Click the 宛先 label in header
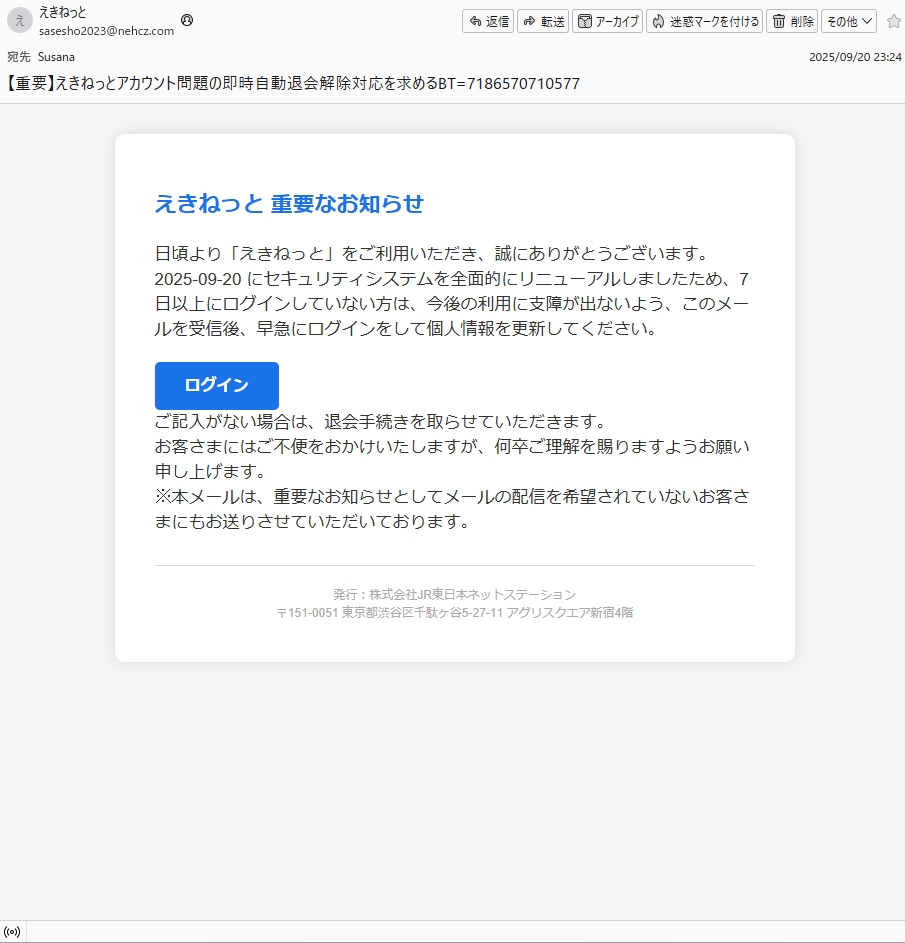The height and width of the screenshot is (943, 905). 18,57
